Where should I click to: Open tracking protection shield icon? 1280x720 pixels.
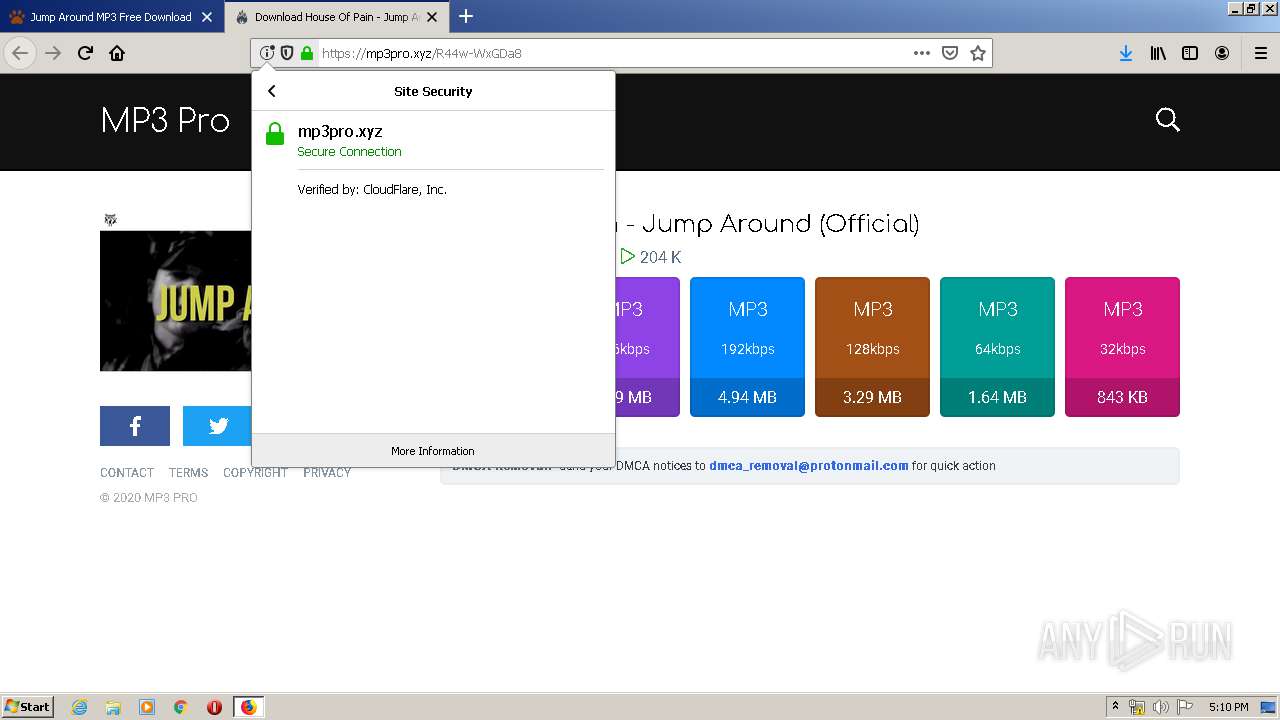click(x=287, y=53)
